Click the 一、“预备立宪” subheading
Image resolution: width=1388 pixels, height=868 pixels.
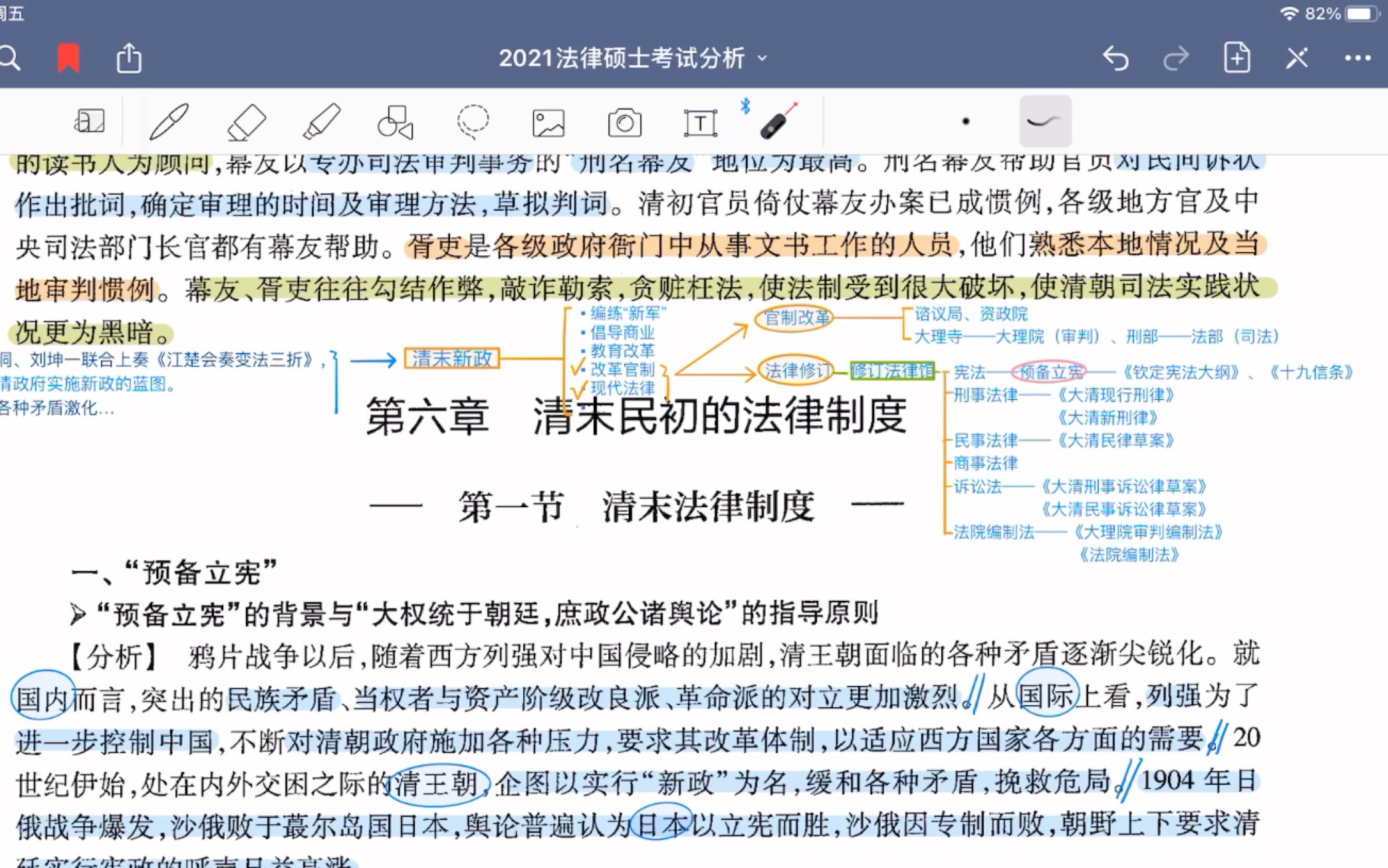tap(174, 572)
